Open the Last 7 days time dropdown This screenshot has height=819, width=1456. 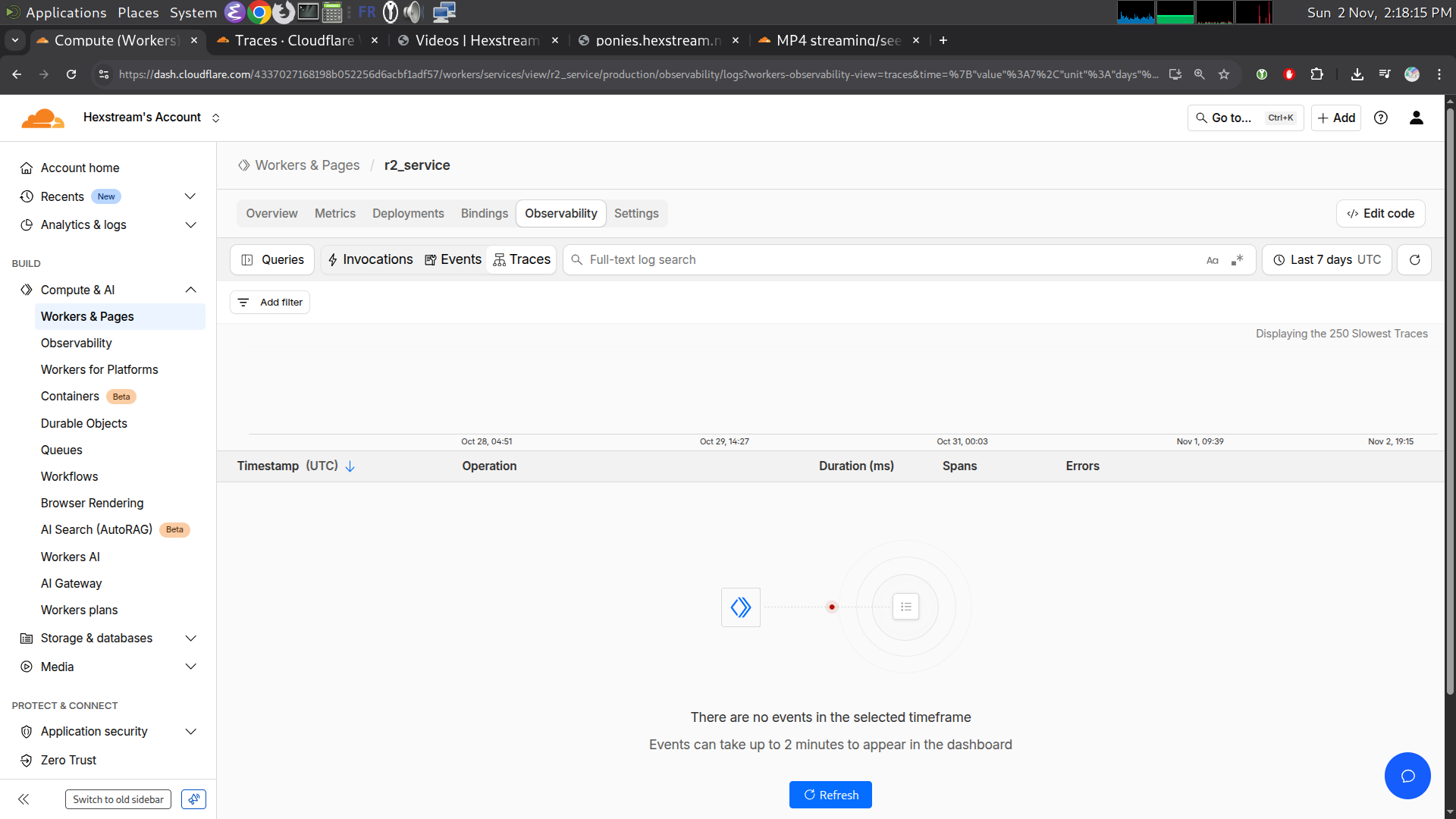1326,259
